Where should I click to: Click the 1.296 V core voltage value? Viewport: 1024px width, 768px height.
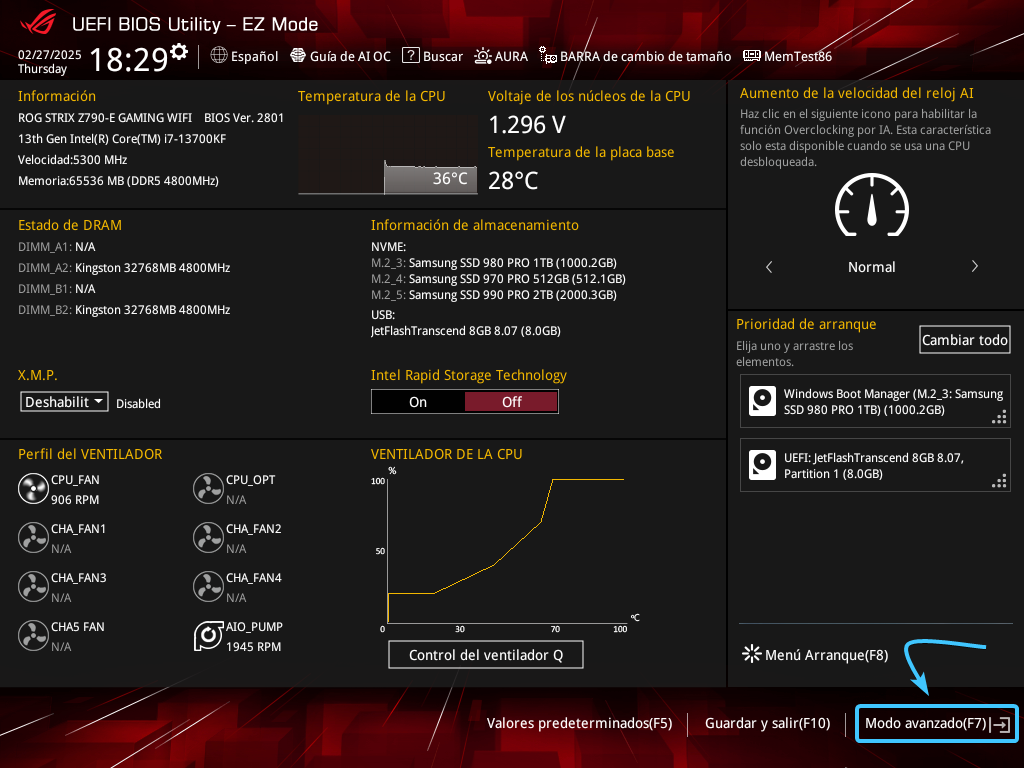coord(527,124)
